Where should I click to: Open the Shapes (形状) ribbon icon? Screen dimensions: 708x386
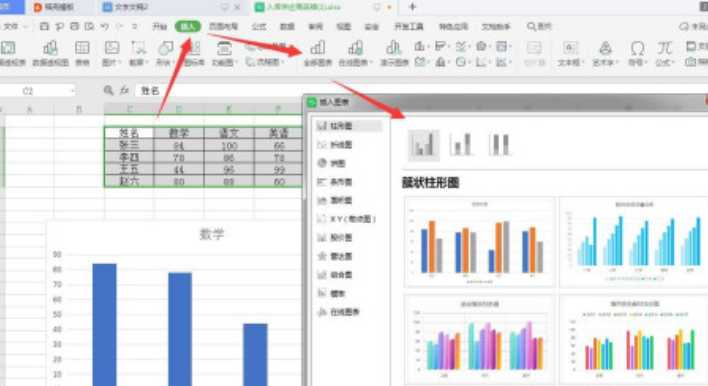point(165,53)
